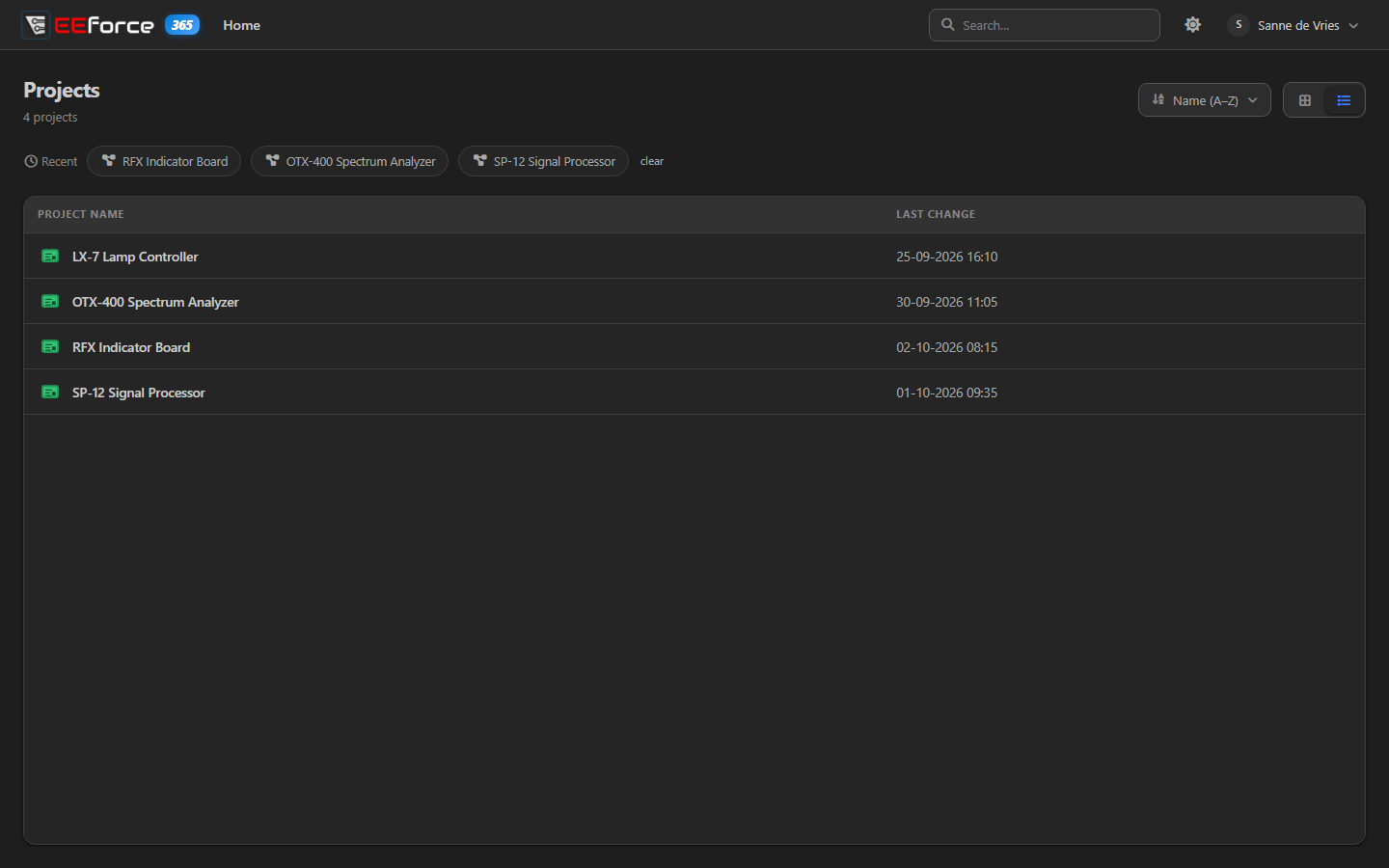Select the date 02-10-2026 08:15
This screenshot has height=868, width=1389.
click(947, 347)
